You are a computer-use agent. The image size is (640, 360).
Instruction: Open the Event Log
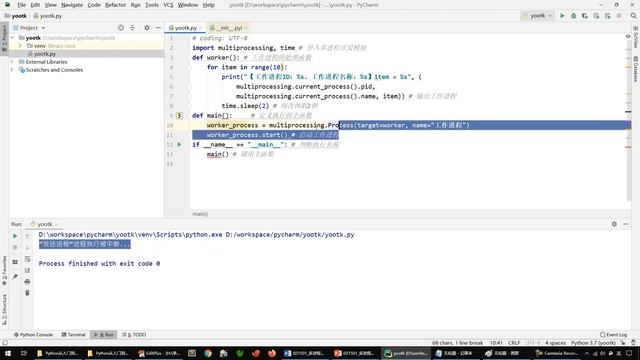613,335
